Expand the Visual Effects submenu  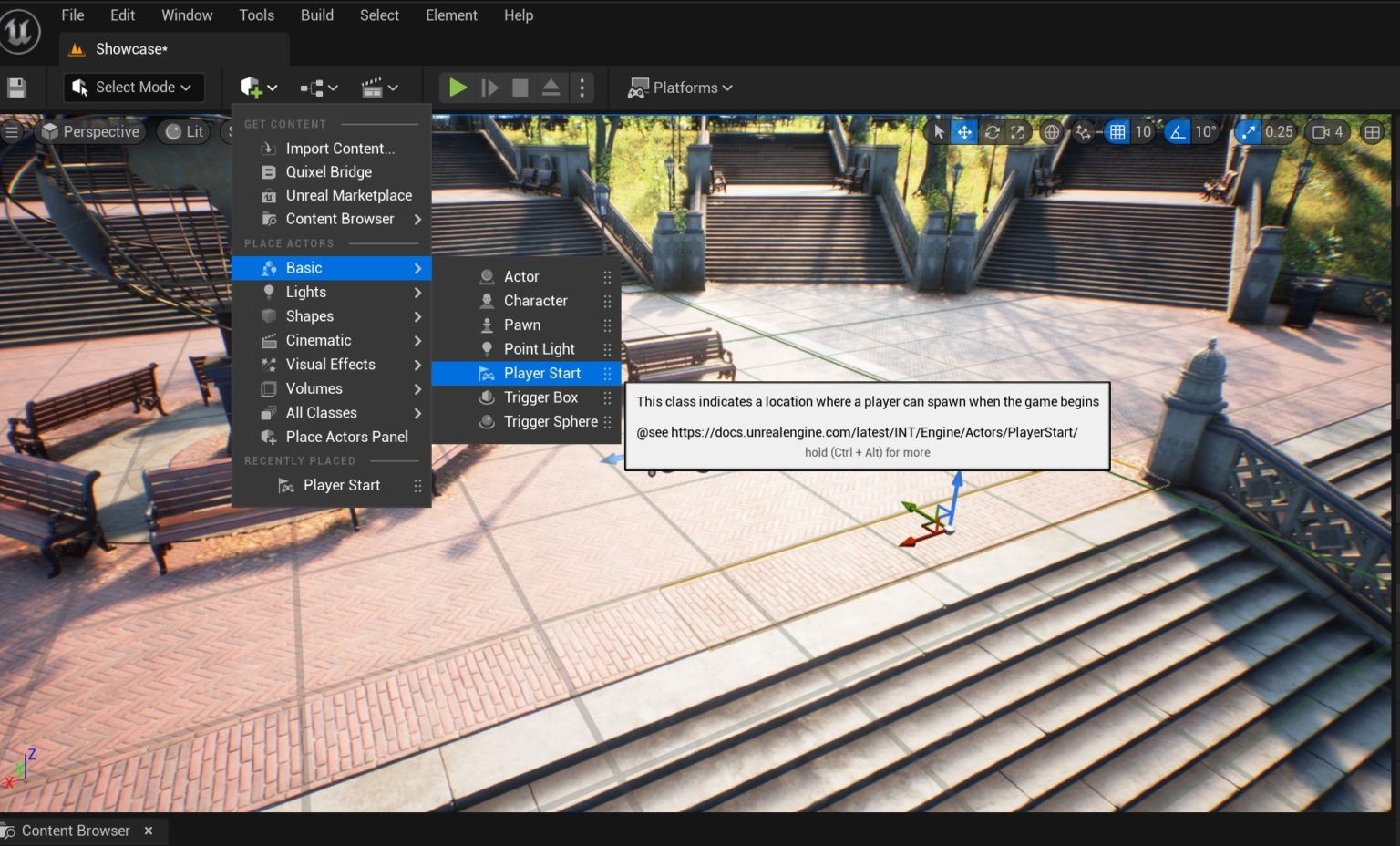click(x=331, y=364)
